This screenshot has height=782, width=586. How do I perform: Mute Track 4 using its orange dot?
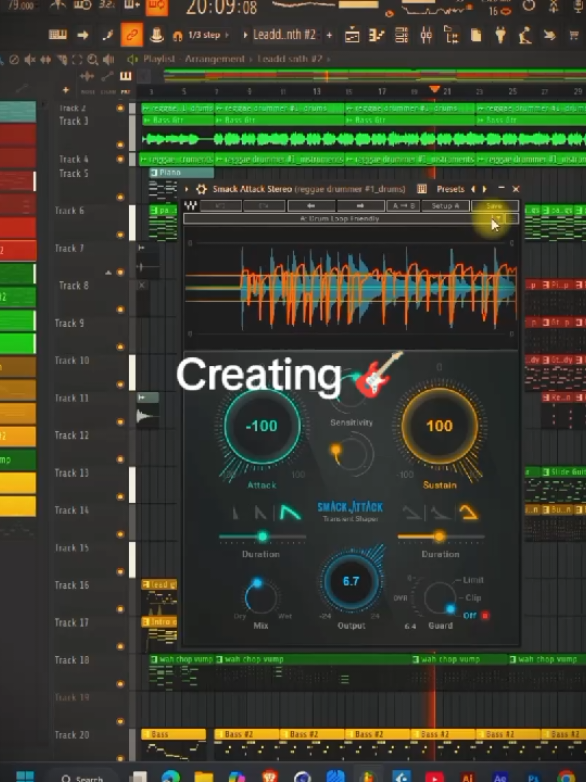(120, 159)
